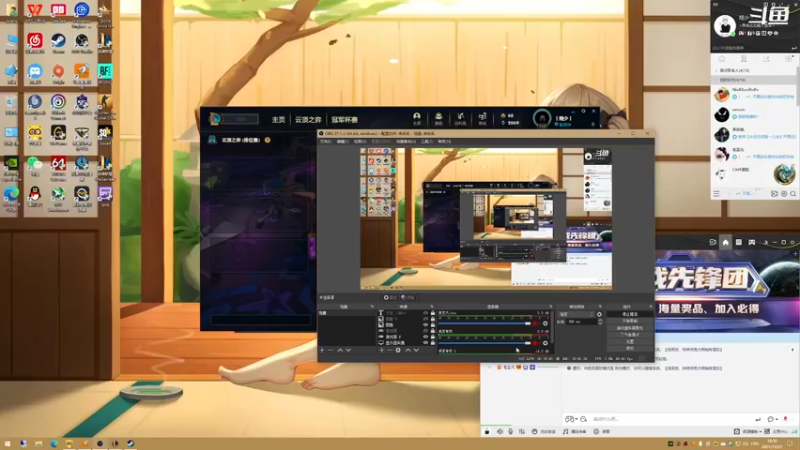Open the Settings button in OBS controls
The height and width of the screenshot is (450, 800).
click(630, 341)
